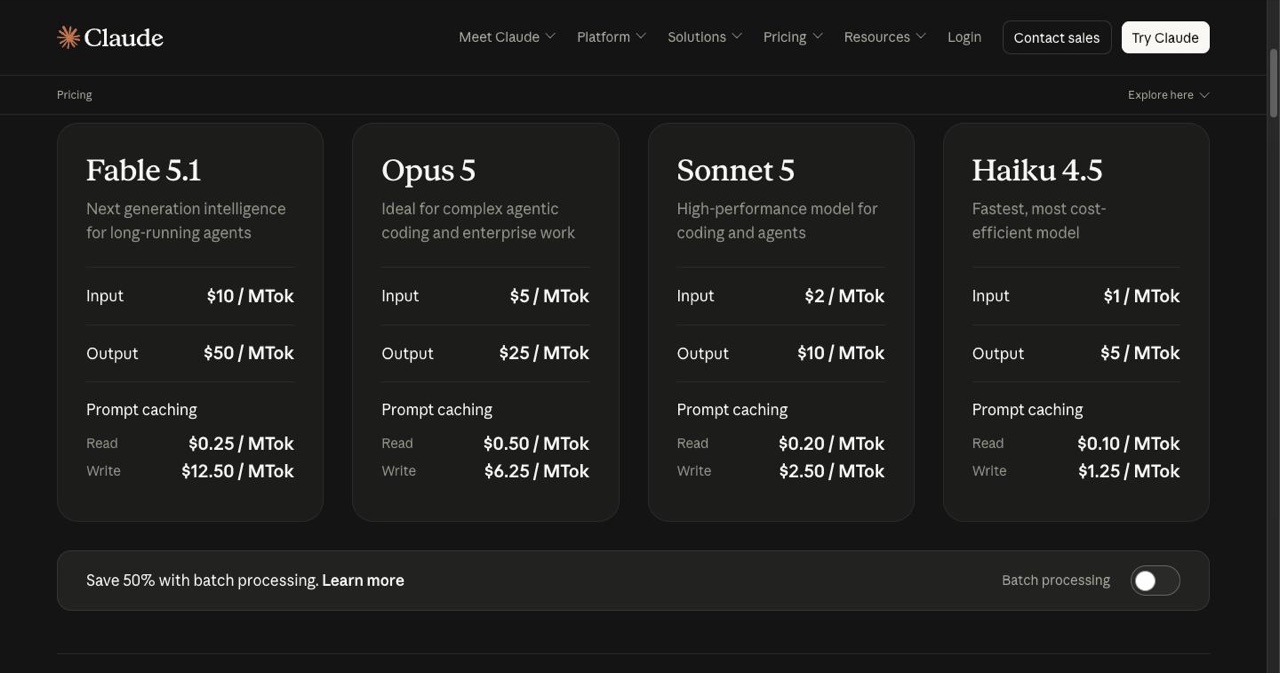Click the Sonnet 5 high-performance model description
1280x673 pixels.
point(777,221)
